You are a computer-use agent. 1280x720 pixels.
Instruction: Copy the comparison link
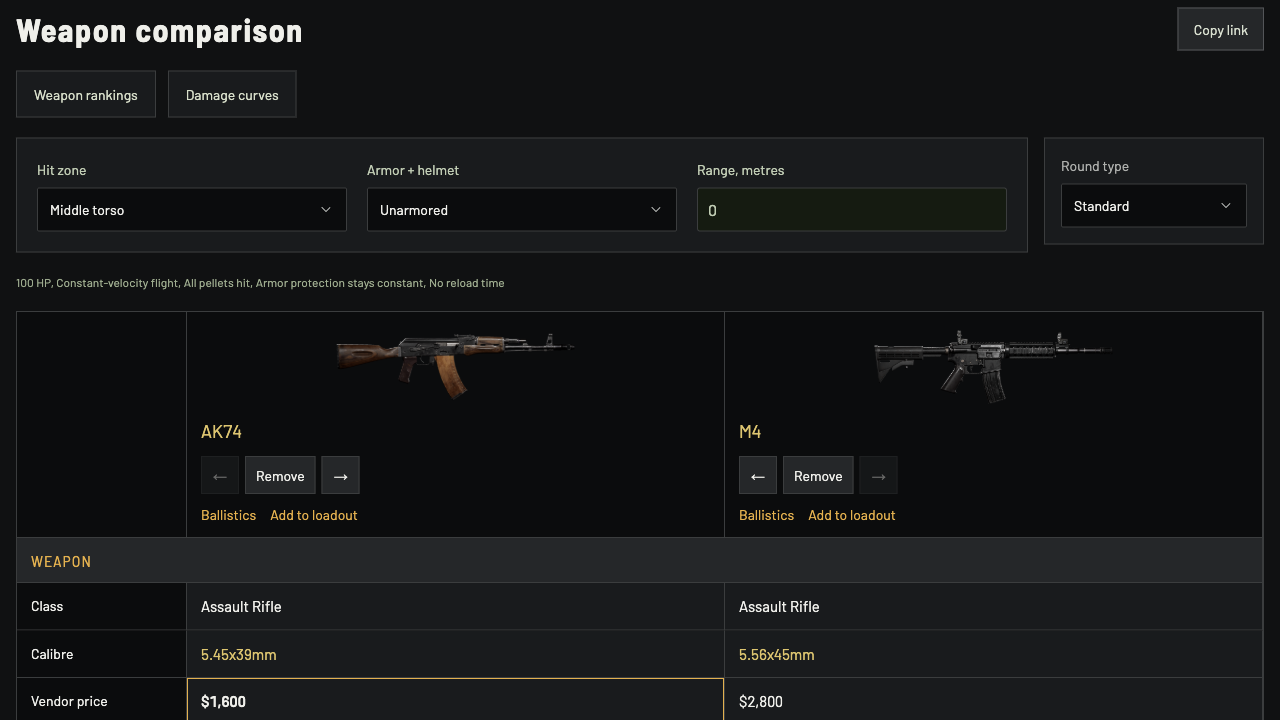(1220, 29)
